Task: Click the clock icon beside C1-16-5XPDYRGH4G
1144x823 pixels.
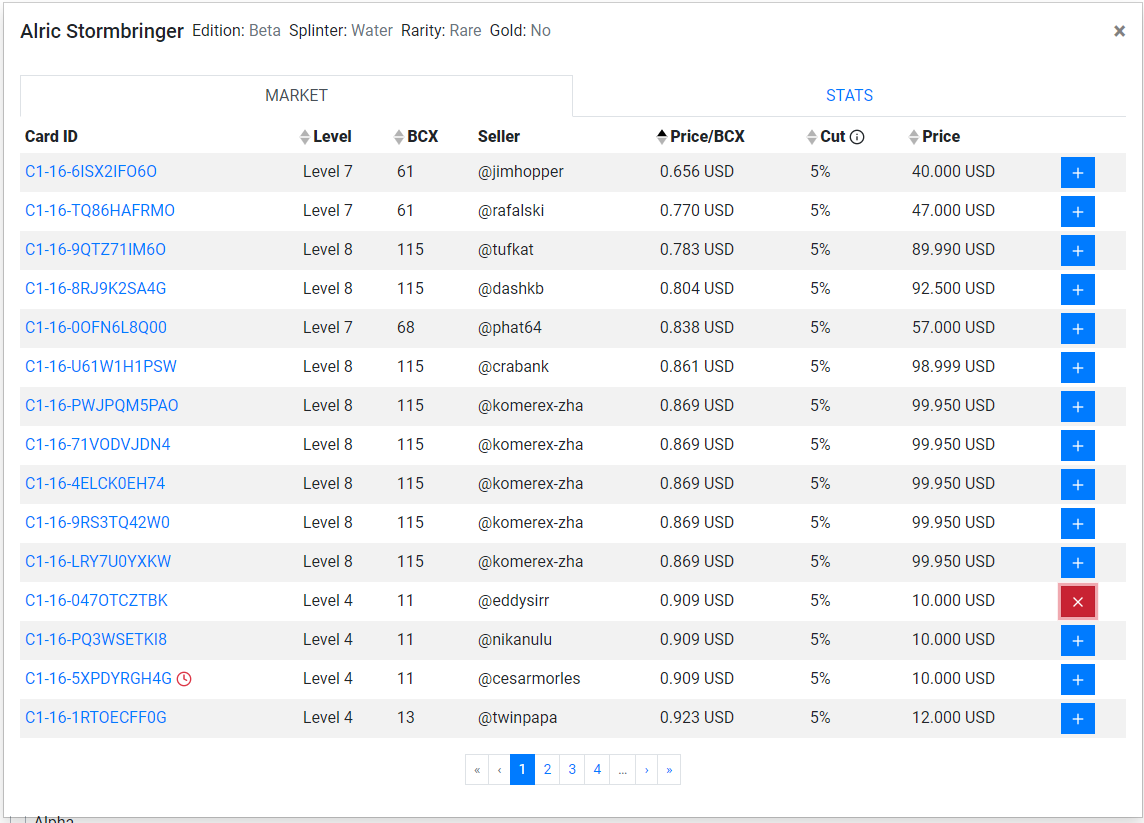Action: pos(185,679)
